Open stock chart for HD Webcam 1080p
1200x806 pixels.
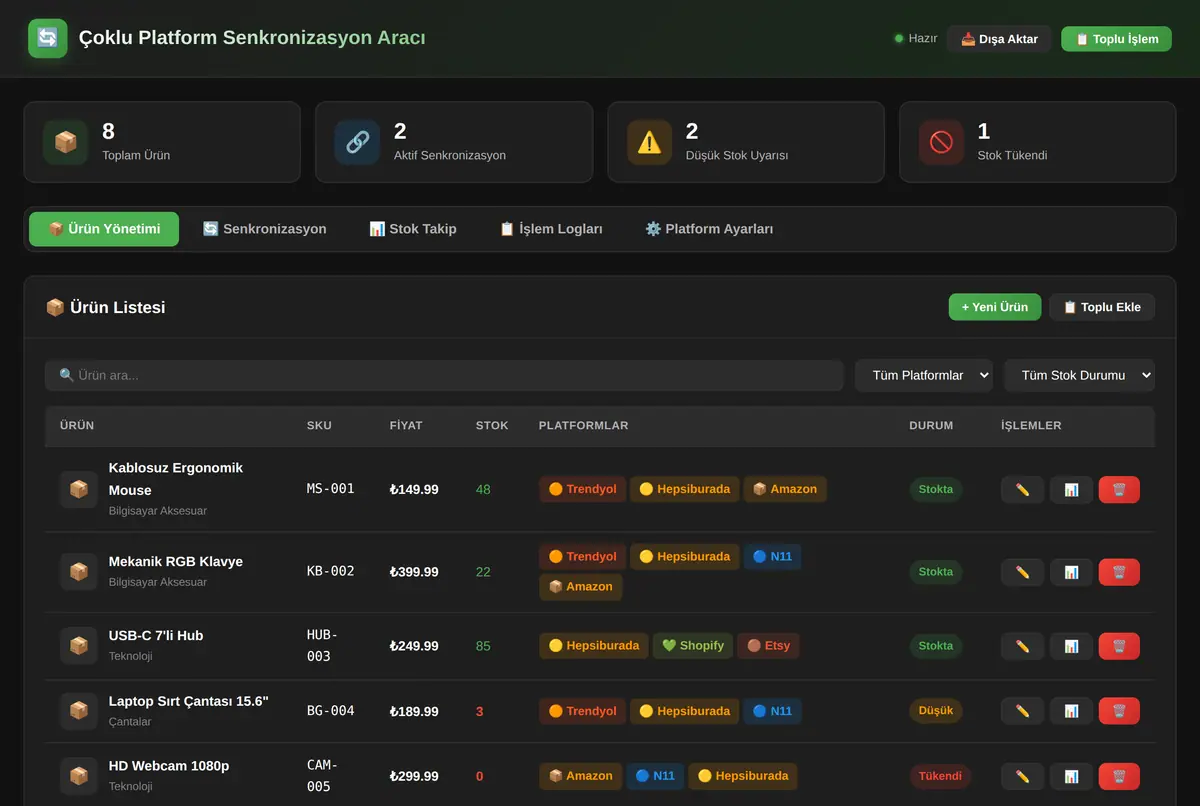pyautogui.click(x=1071, y=776)
